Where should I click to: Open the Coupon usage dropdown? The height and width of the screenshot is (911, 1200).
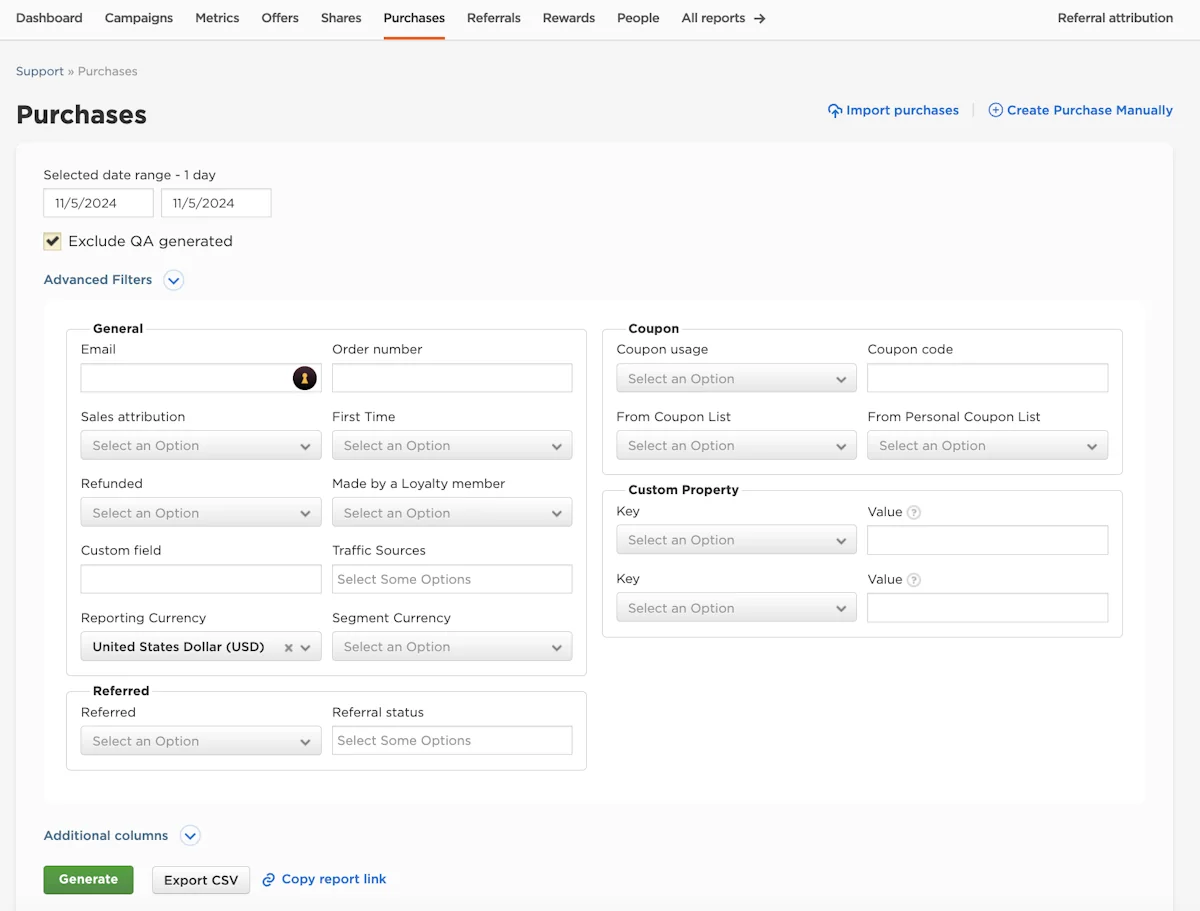[737, 379]
